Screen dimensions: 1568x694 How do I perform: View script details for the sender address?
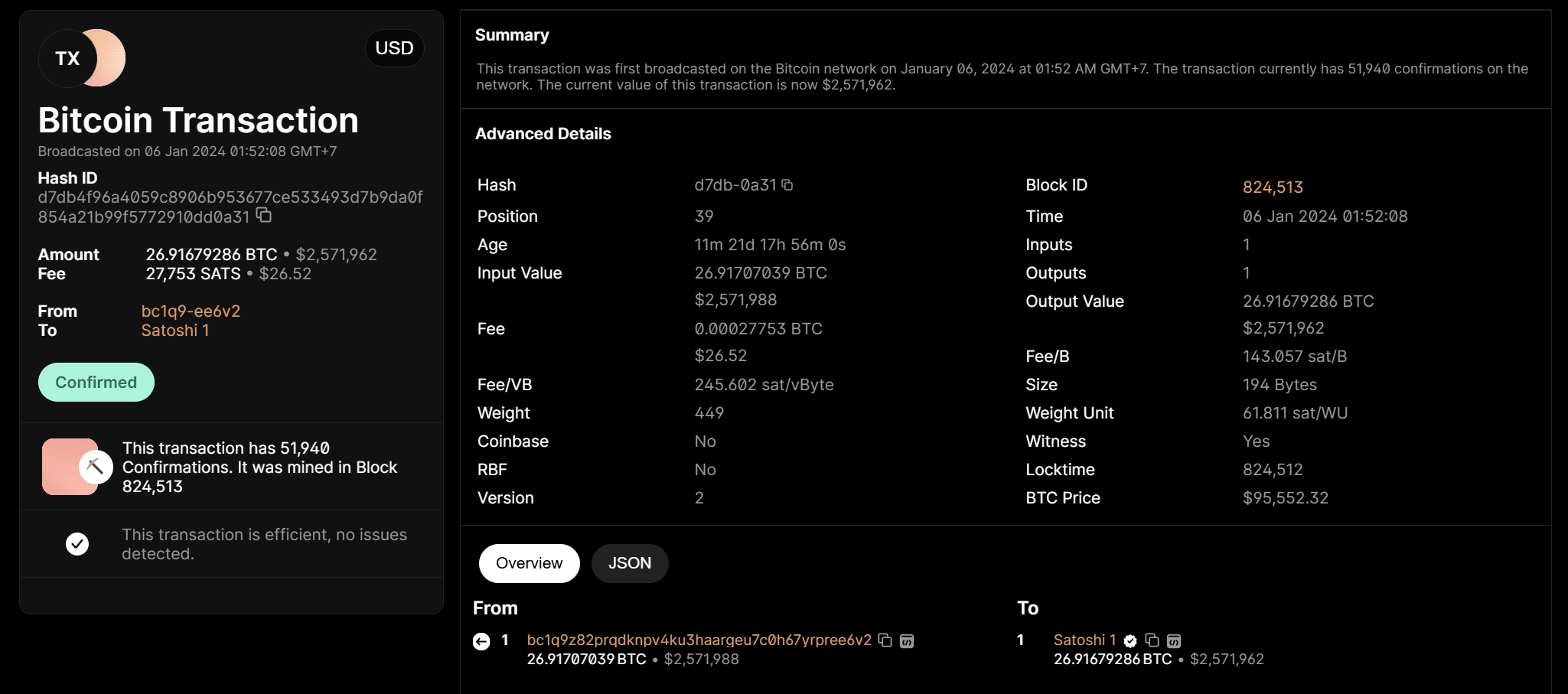tap(907, 640)
